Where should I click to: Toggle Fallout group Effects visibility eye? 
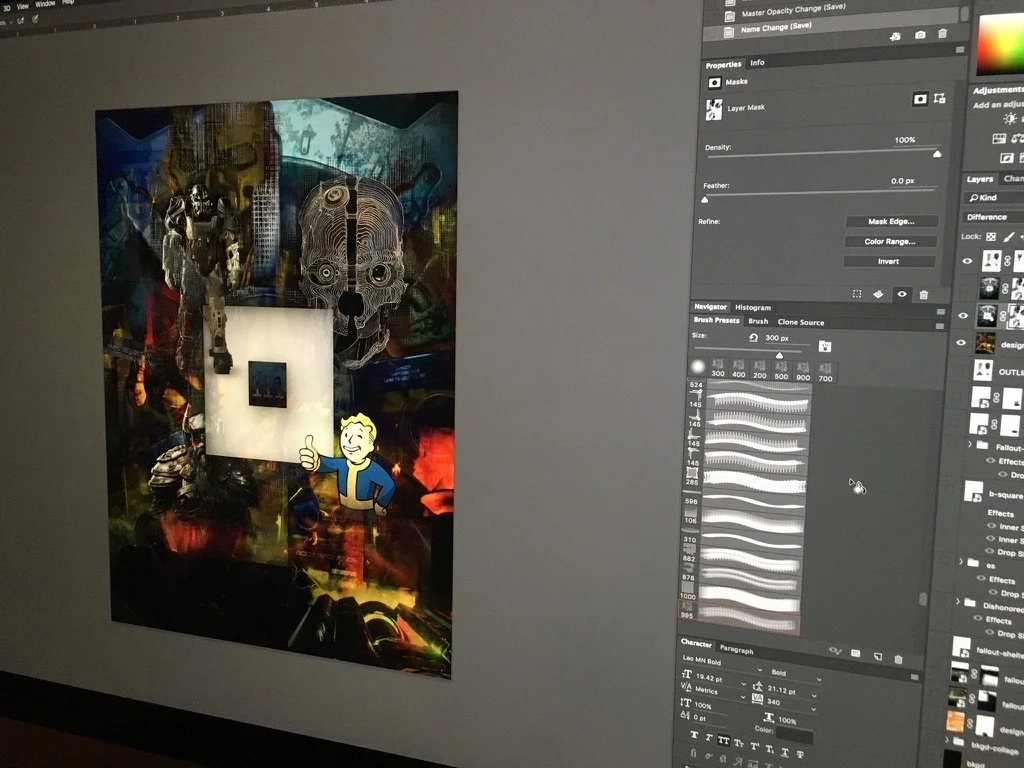click(990, 460)
